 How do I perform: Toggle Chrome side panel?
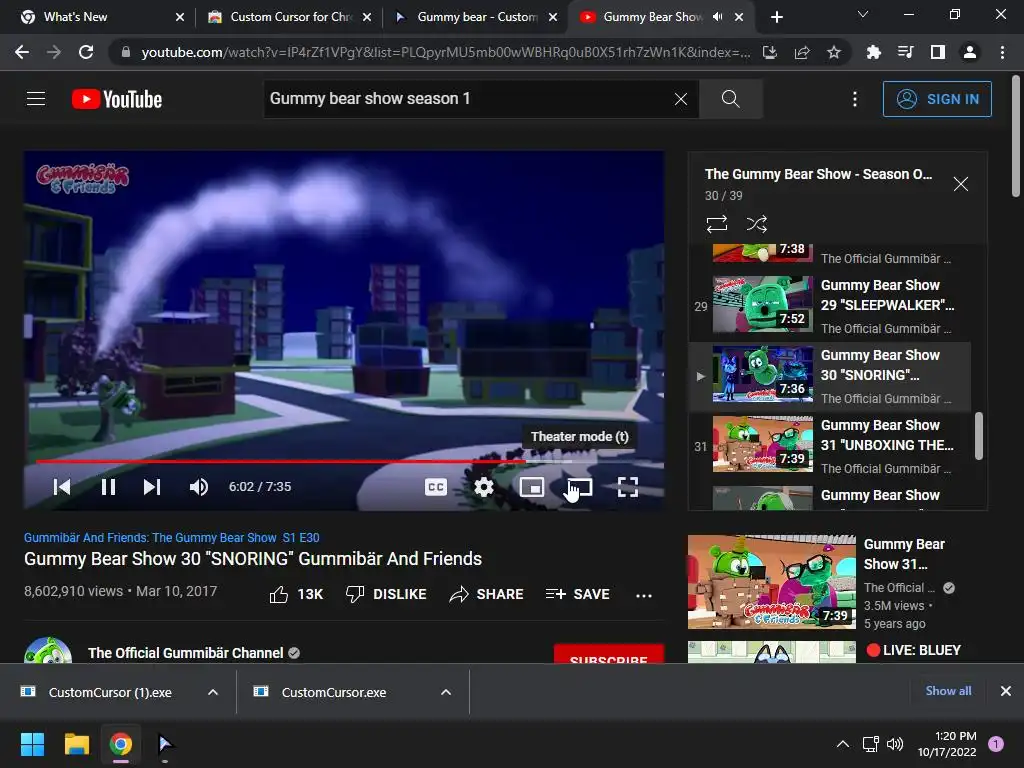tap(938, 52)
